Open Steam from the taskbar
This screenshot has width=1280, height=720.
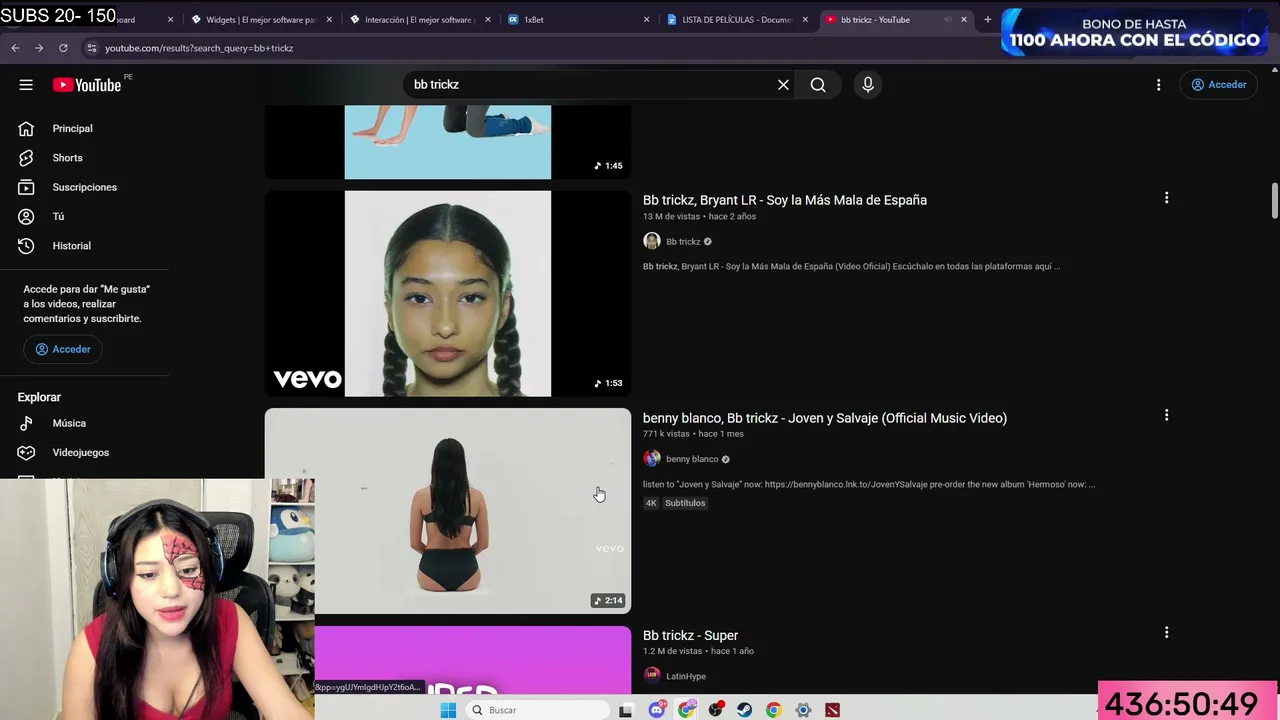744,710
